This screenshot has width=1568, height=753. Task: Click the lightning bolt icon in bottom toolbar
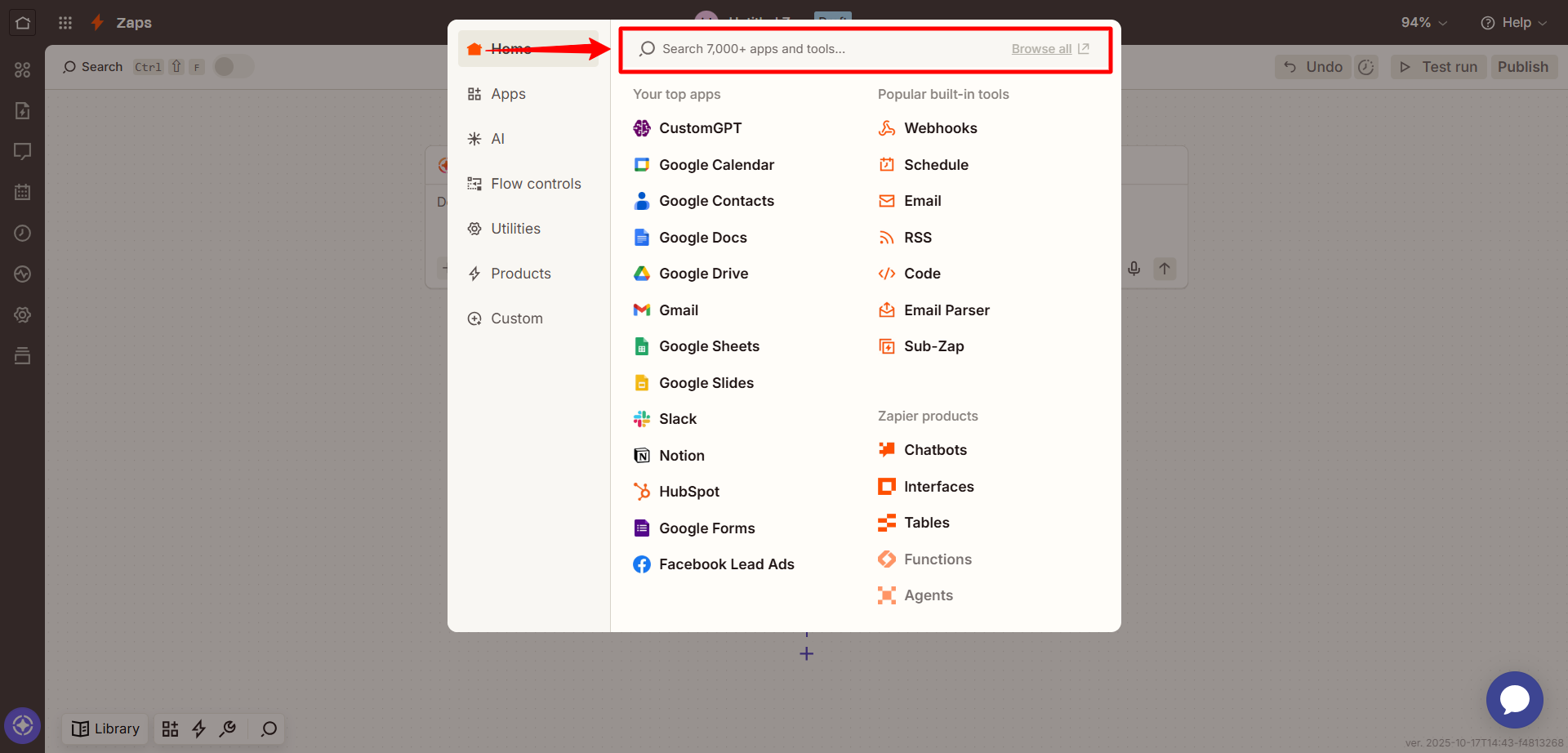tap(198, 728)
